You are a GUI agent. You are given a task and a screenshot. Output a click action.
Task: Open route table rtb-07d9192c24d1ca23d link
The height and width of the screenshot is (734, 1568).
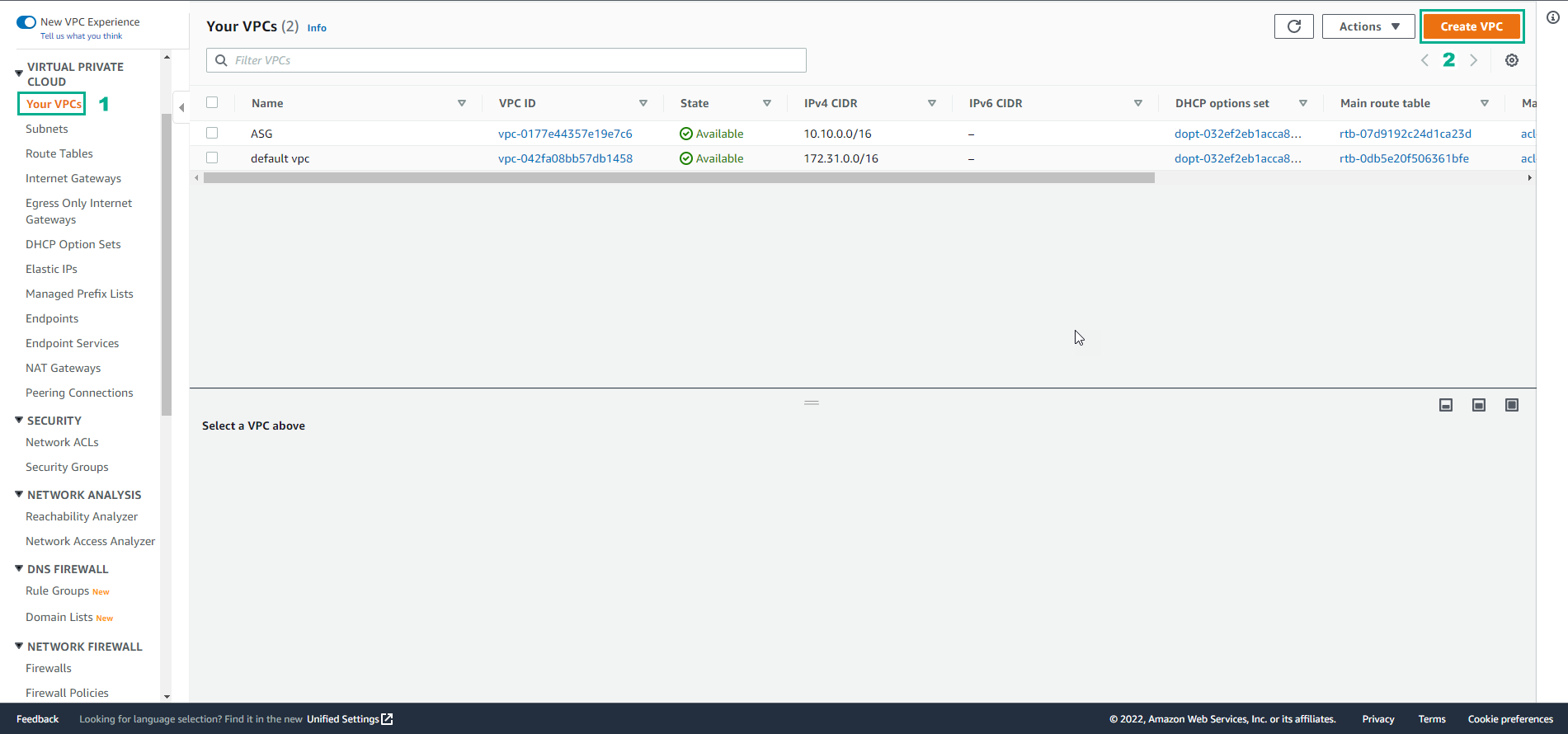[1406, 134]
